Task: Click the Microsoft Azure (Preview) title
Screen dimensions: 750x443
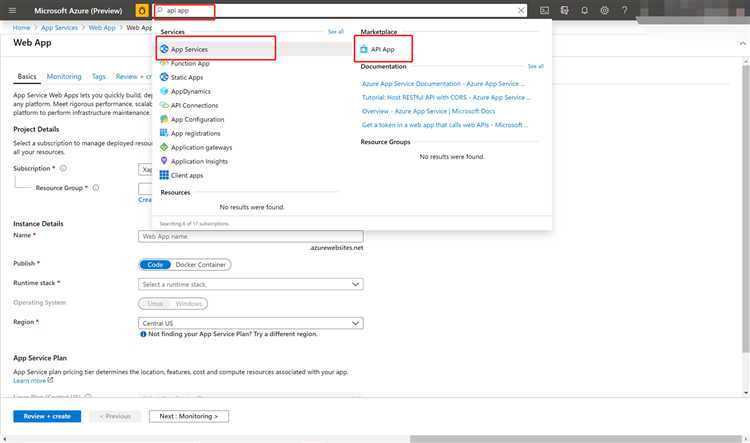Action: [x=78, y=11]
